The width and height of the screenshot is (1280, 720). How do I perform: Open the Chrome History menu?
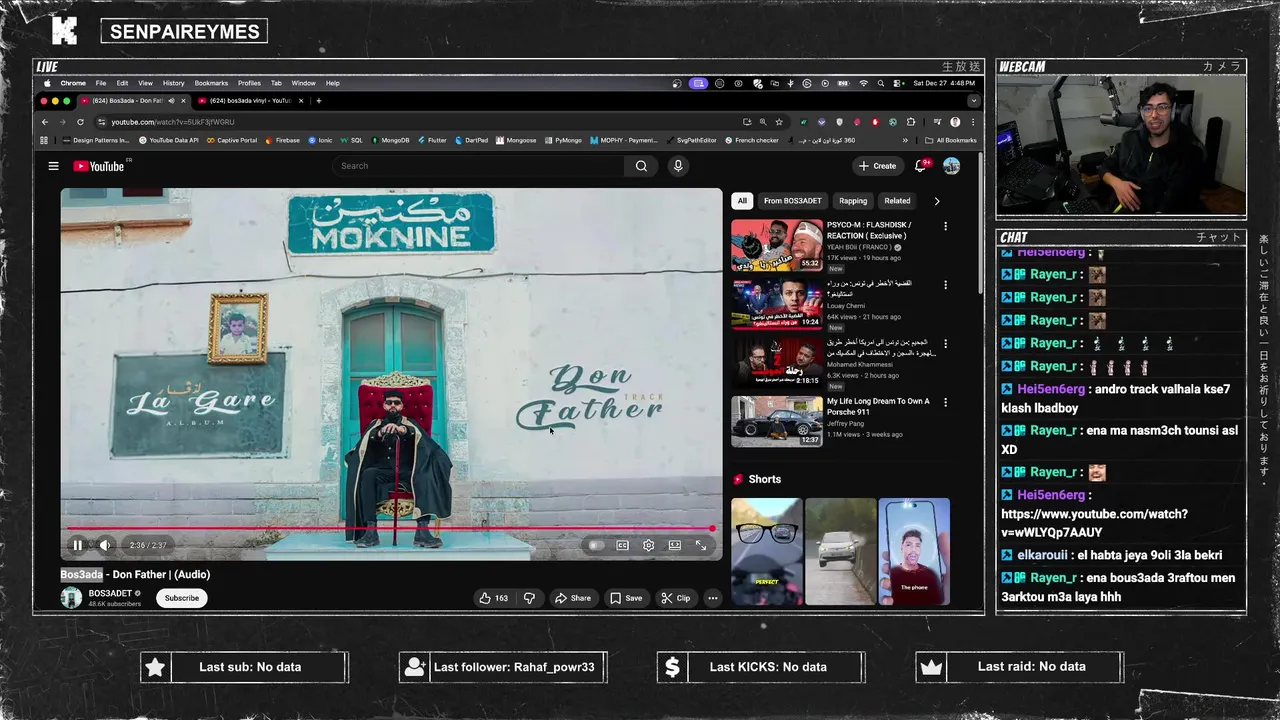173,83
